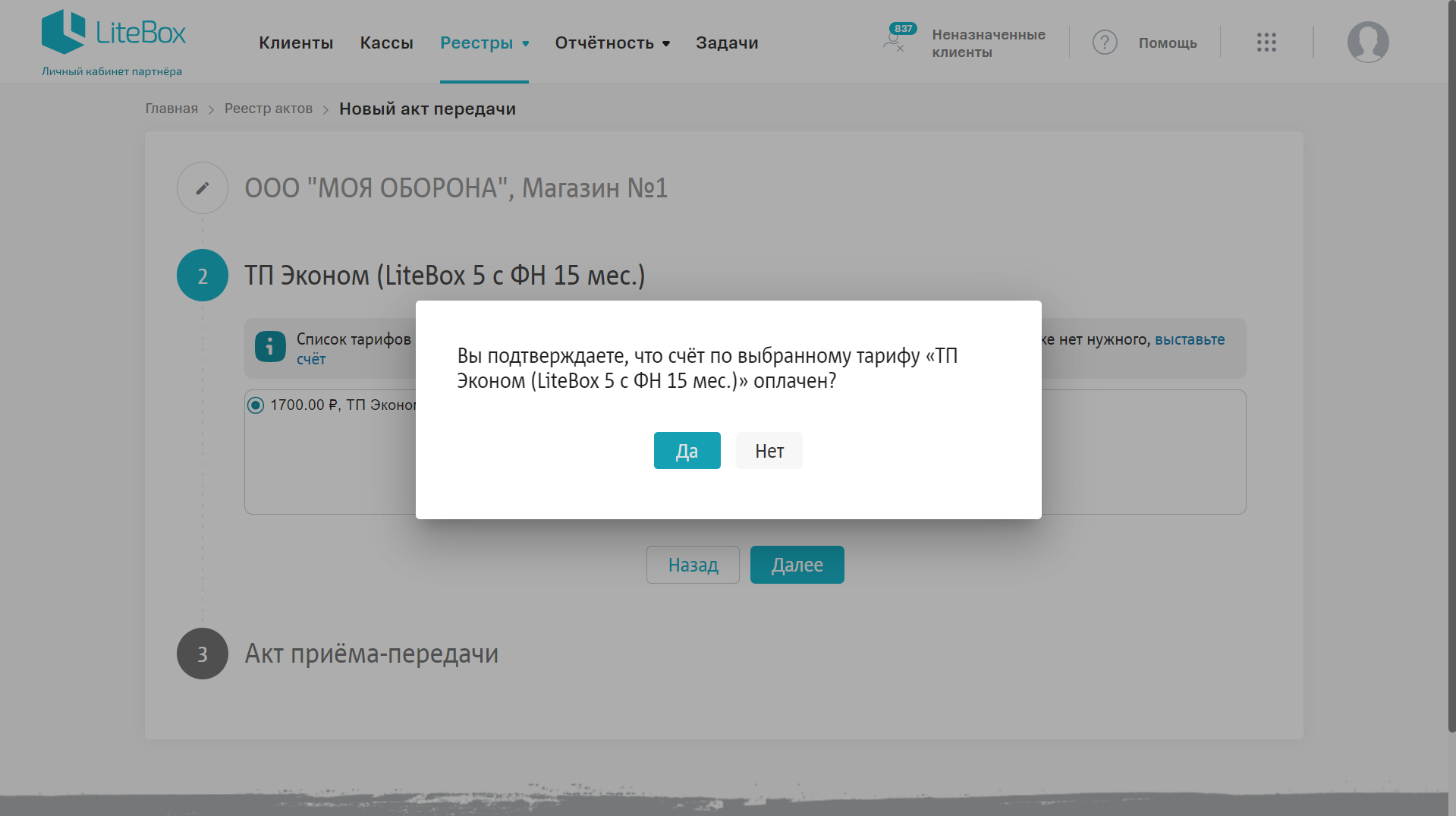Click the Далее button
This screenshot has width=1456, height=816.
coord(797,565)
